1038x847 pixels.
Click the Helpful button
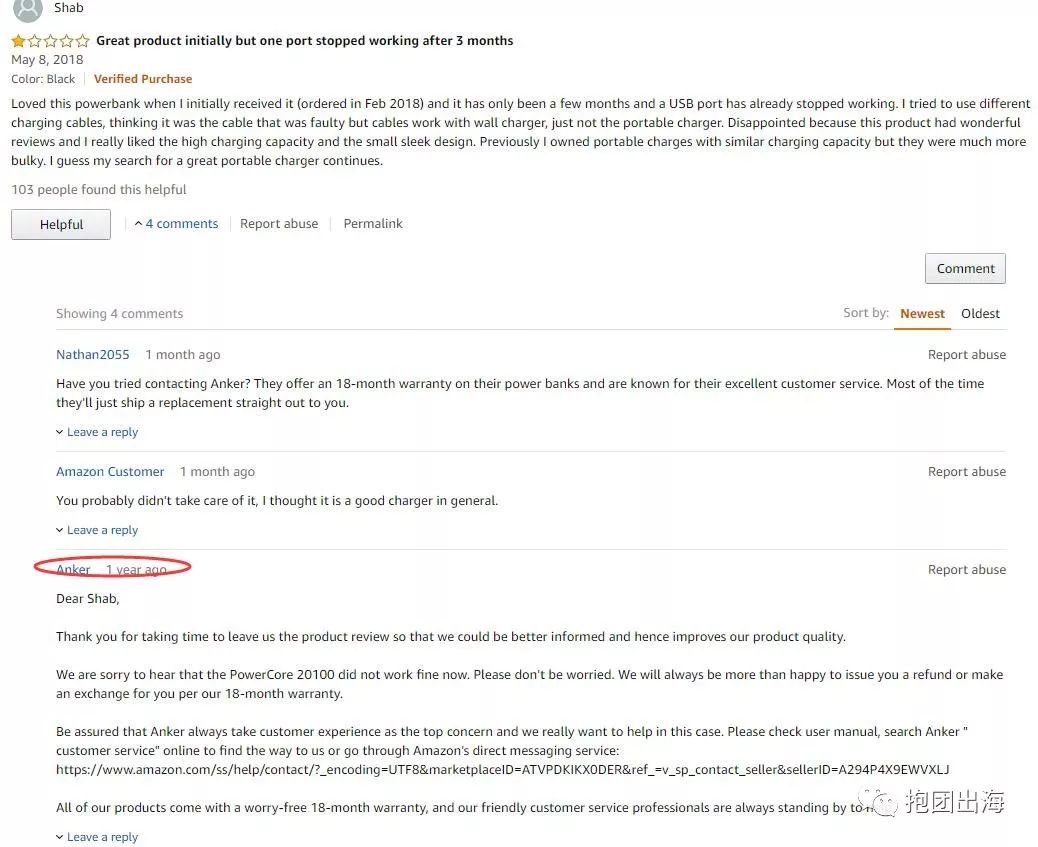pos(61,224)
